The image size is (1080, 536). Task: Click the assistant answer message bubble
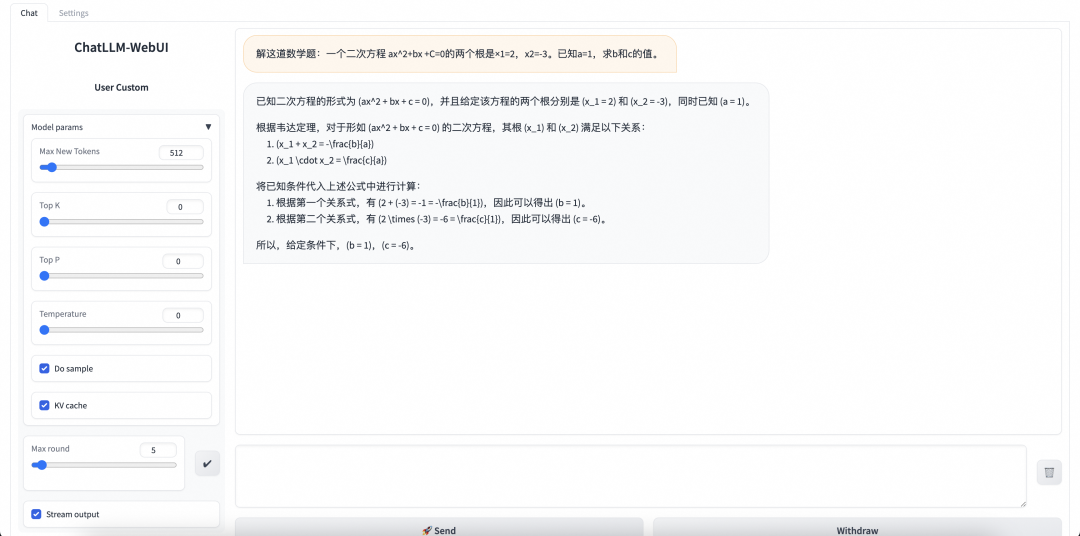coord(506,174)
